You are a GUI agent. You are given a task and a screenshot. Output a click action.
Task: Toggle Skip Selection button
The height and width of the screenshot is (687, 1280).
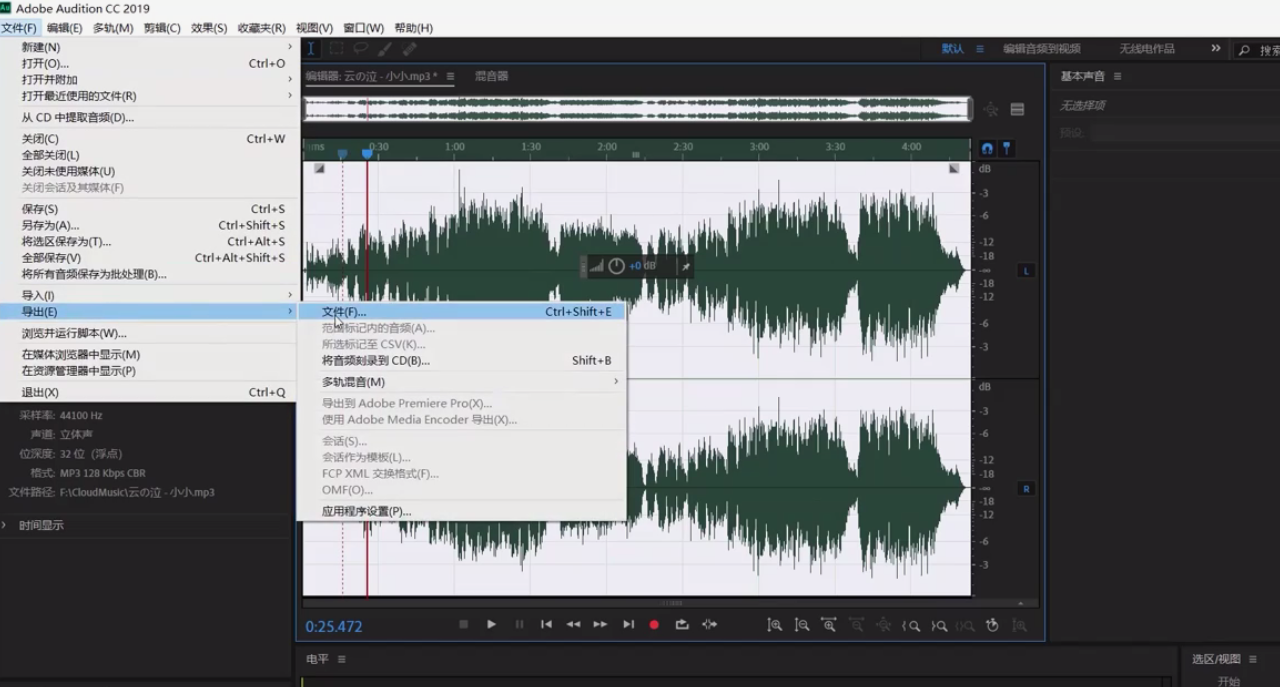click(709, 624)
